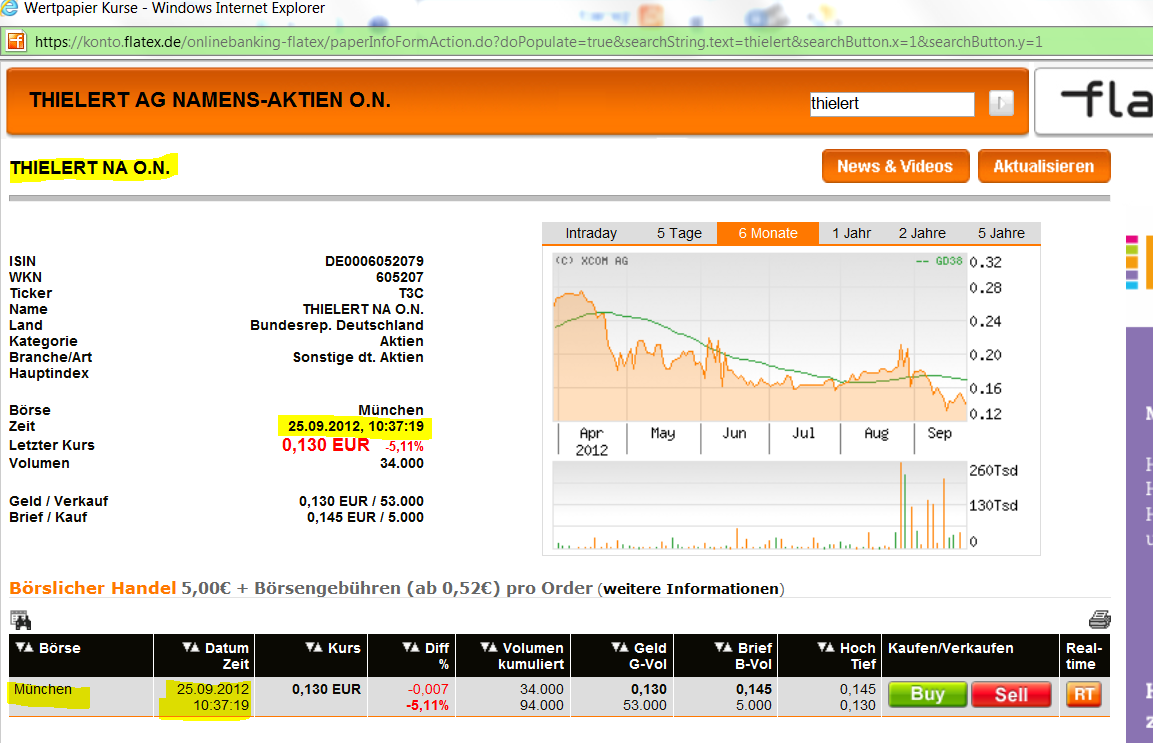The image size is (1153, 743).
Task: Click the RT realtime quote button
Action: click(x=1083, y=694)
